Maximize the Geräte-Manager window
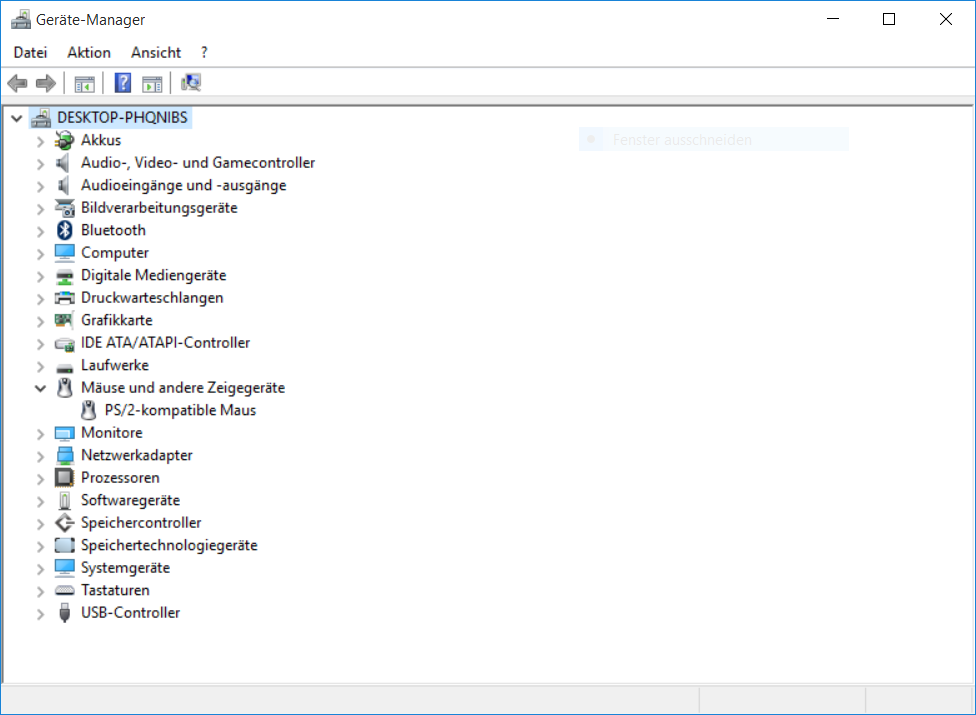The width and height of the screenshot is (976, 715). pyautogui.click(x=889, y=19)
